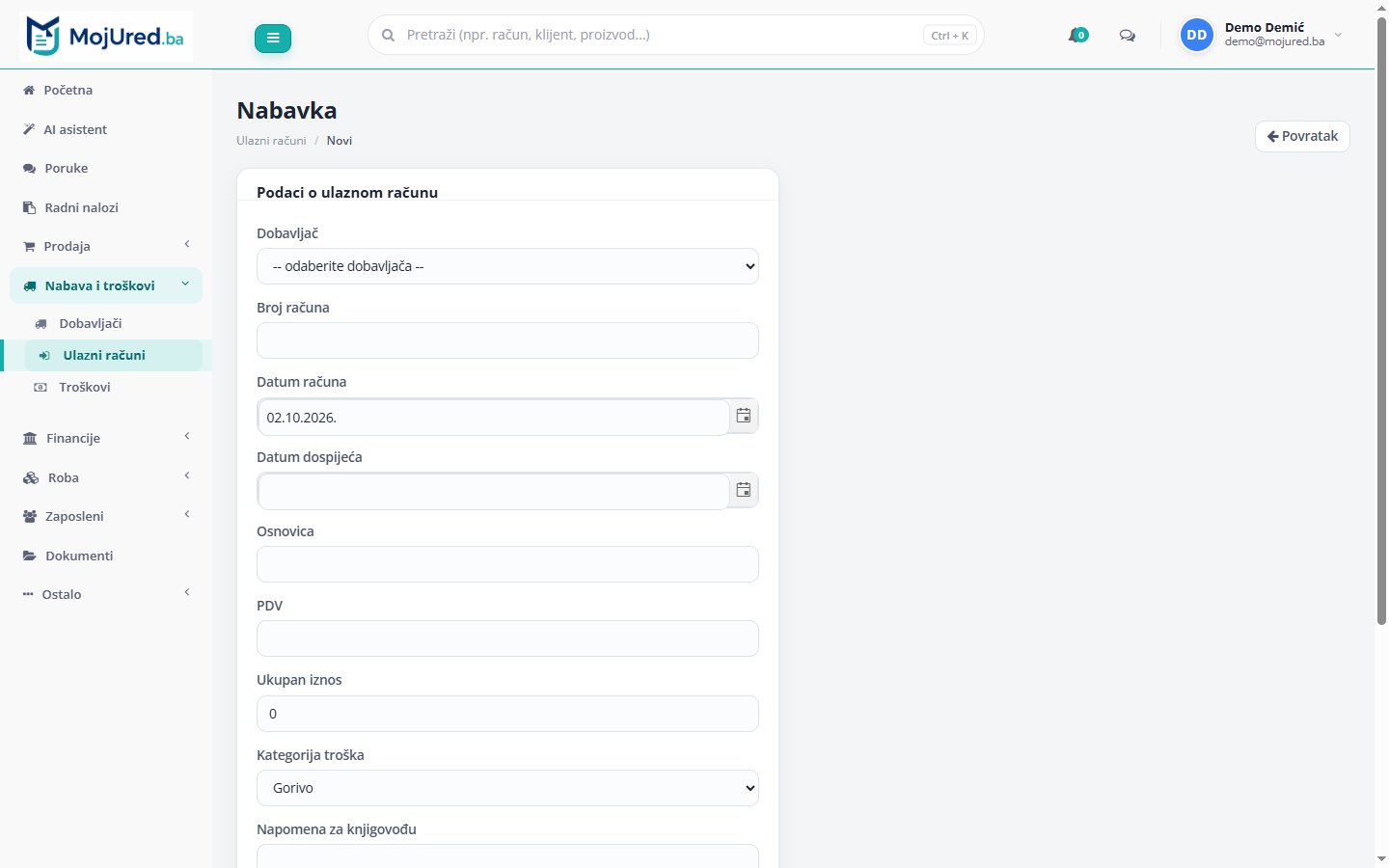Open calendar picker for Datum dospijeća

coord(744,490)
